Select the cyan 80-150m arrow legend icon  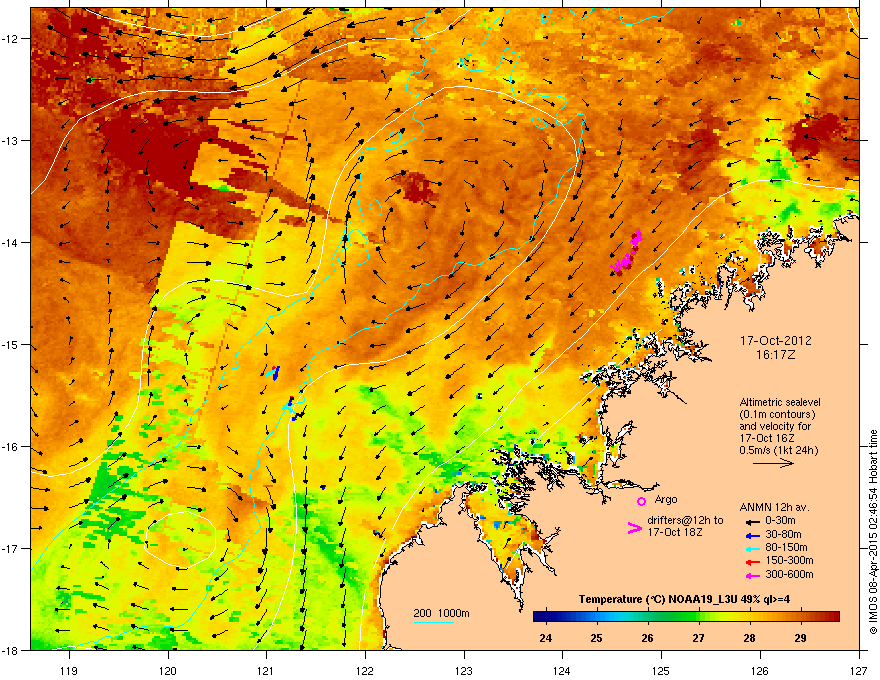[x=753, y=548]
